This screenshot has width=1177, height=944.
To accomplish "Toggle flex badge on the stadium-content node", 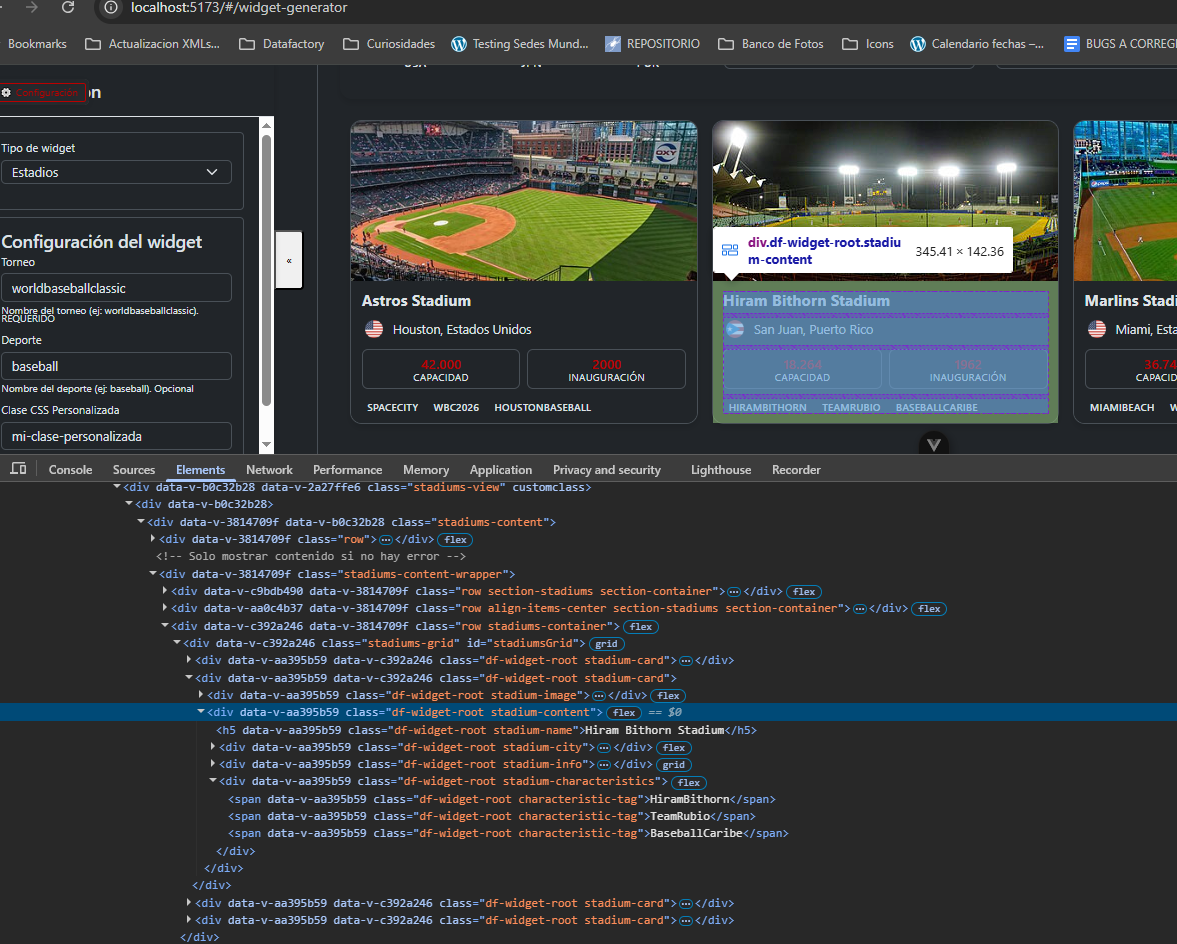I will [x=624, y=713].
